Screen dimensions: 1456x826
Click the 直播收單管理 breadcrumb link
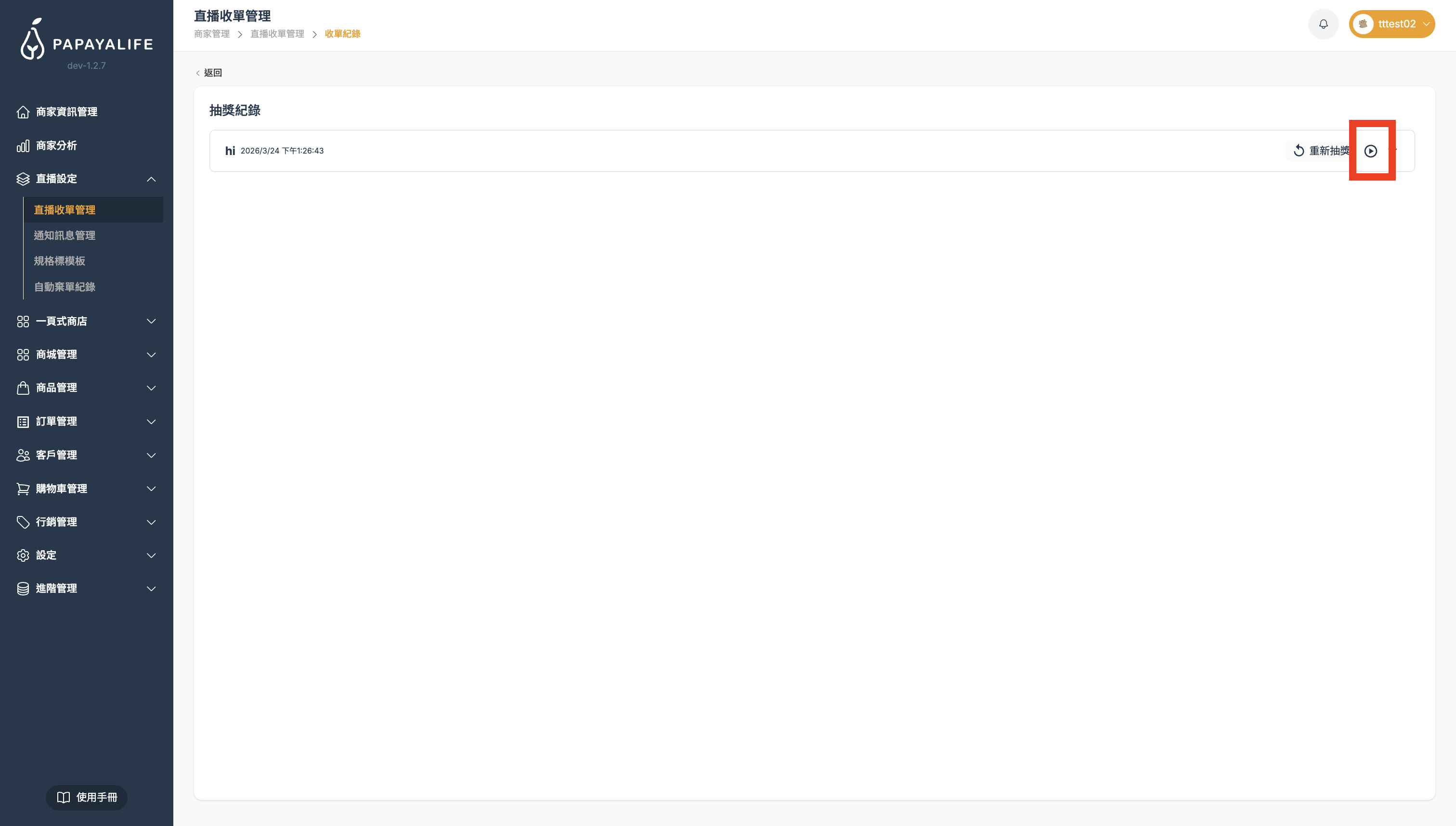click(x=277, y=34)
